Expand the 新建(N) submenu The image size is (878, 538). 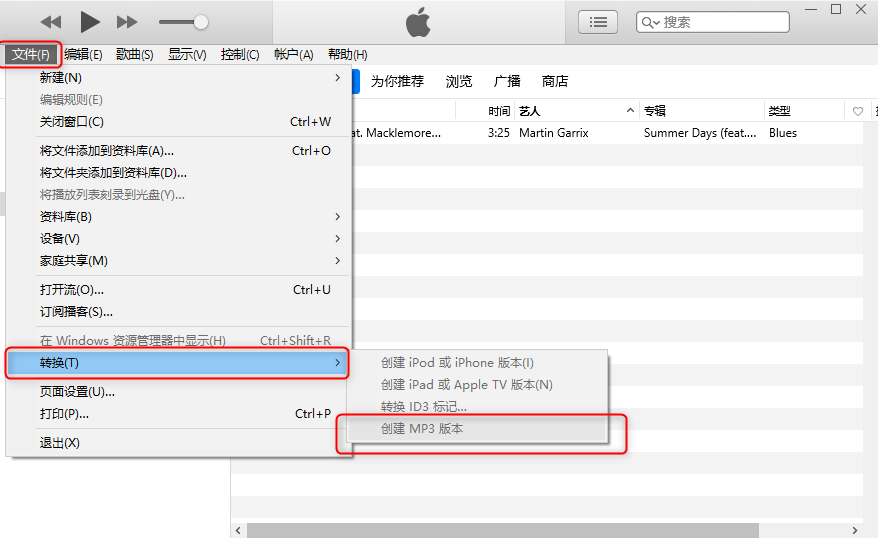point(179,78)
